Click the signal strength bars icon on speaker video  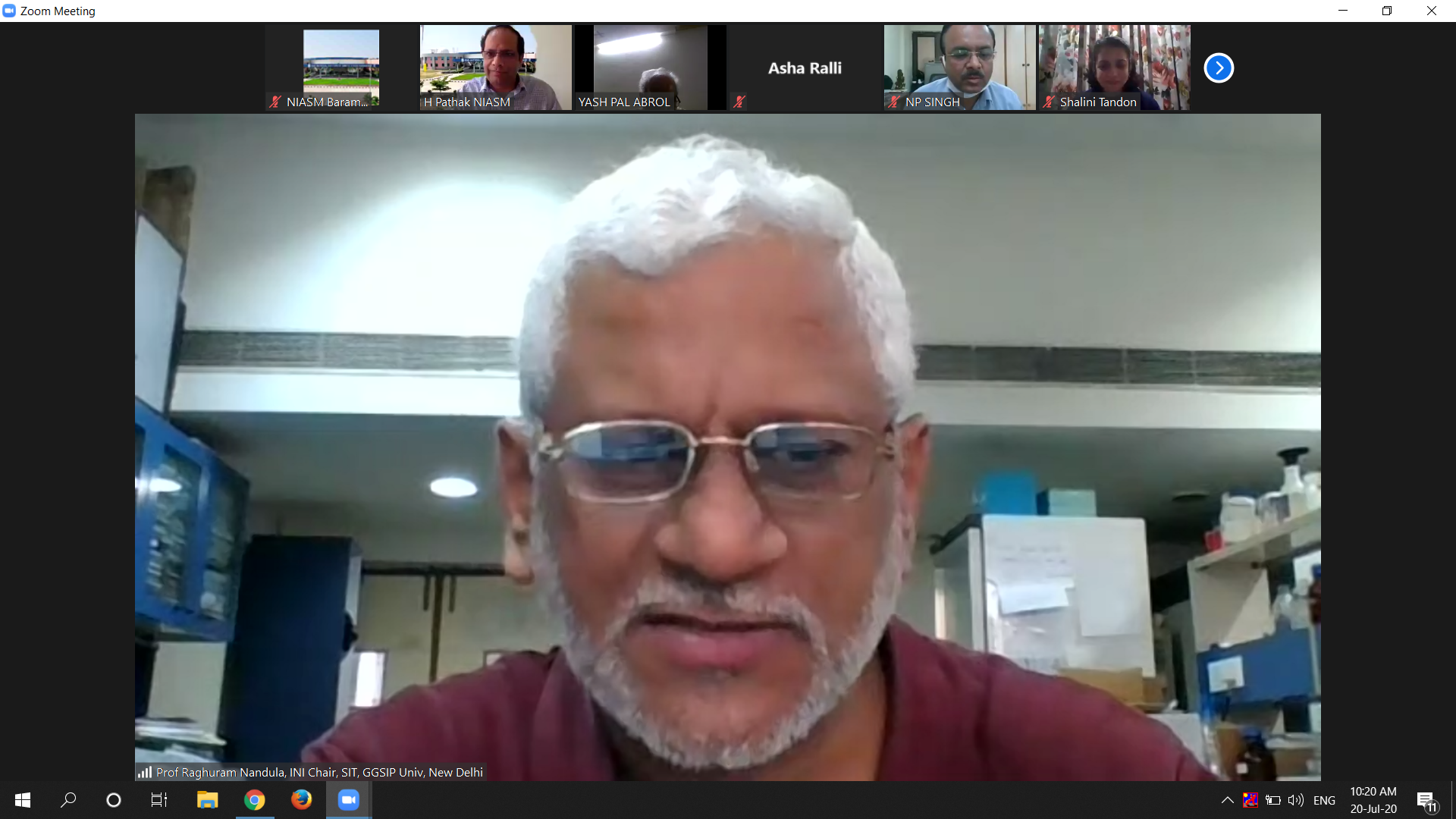[x=145, y=772]
